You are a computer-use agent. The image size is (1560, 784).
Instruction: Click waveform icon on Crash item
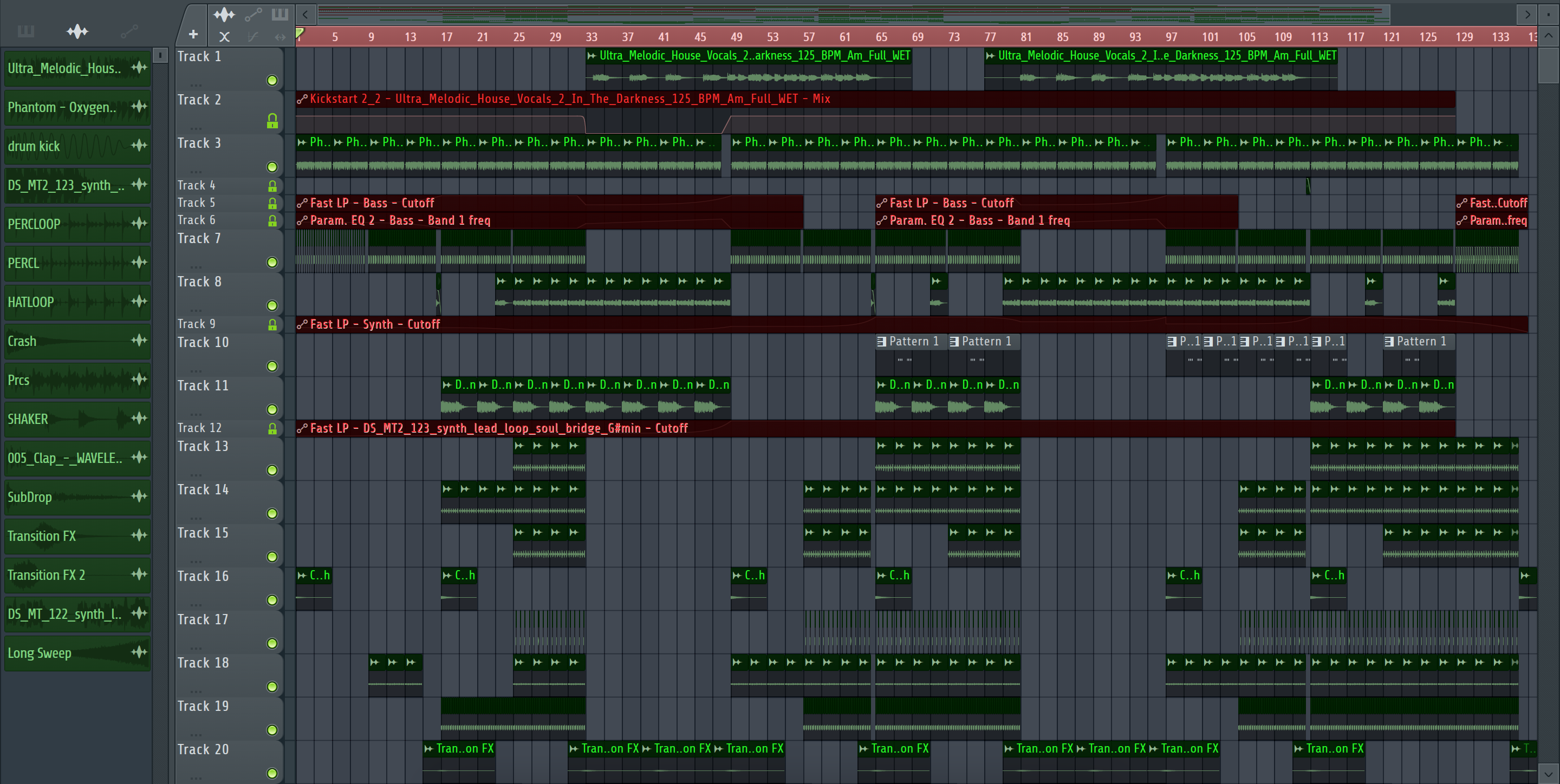(x=139, y=340)
